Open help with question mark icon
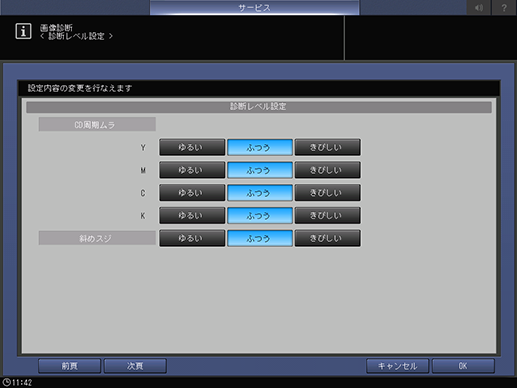Screen dimensions: 517x388 (x=504, y=7)
